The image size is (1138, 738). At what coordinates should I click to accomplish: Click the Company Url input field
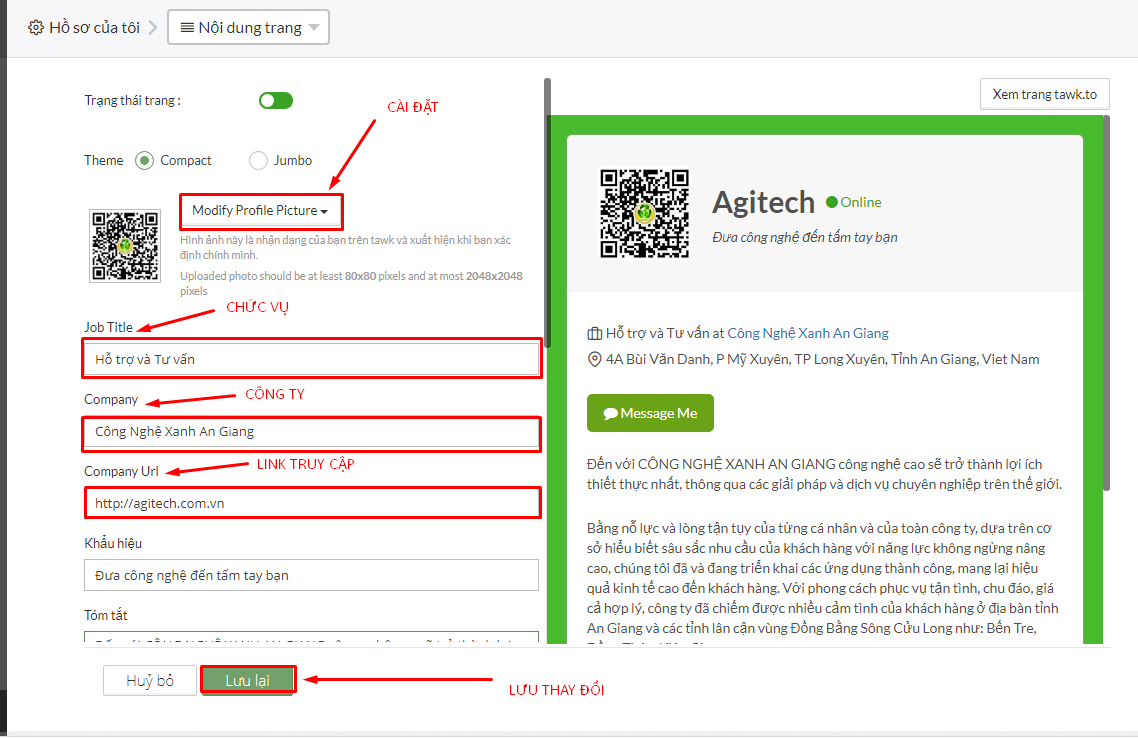click(x=311, y=503)
